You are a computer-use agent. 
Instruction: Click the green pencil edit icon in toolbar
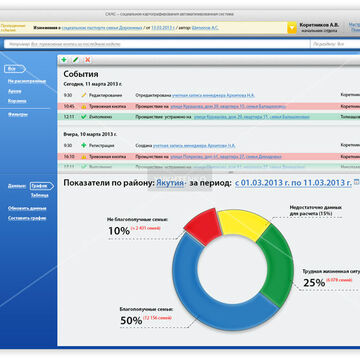click(x=76, y=60)
